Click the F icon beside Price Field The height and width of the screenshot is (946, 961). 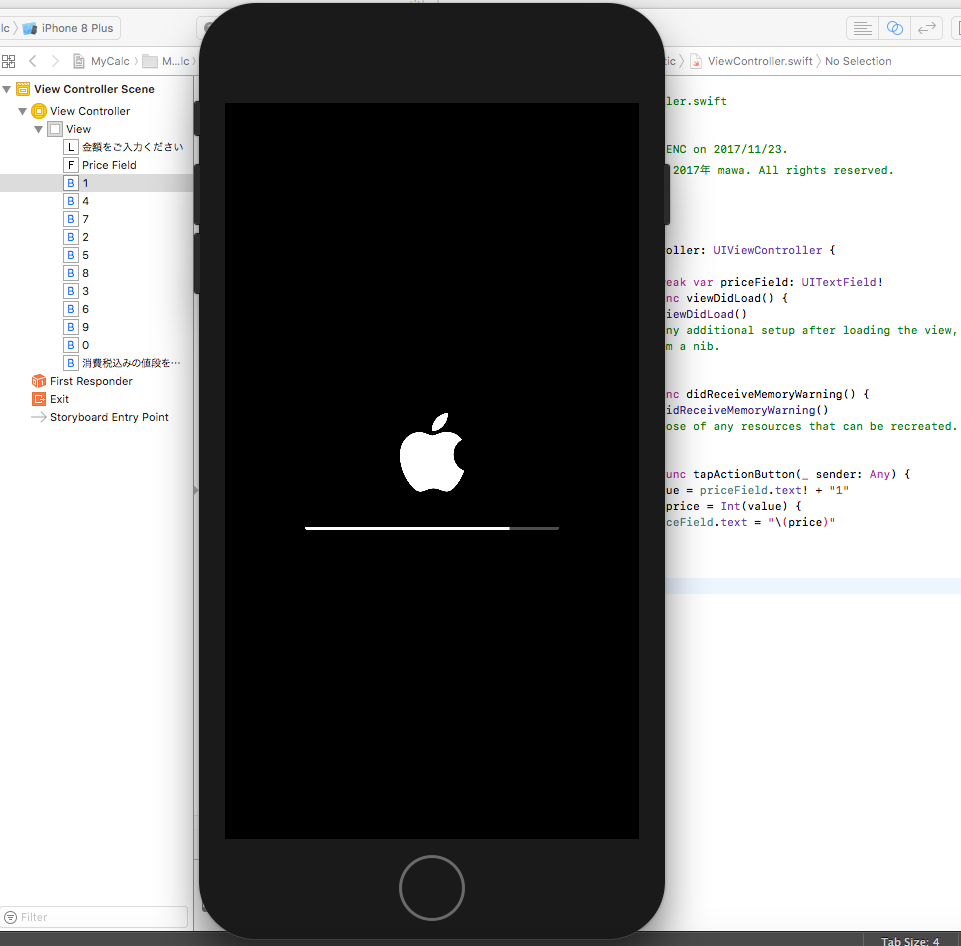tap(71, 165)
